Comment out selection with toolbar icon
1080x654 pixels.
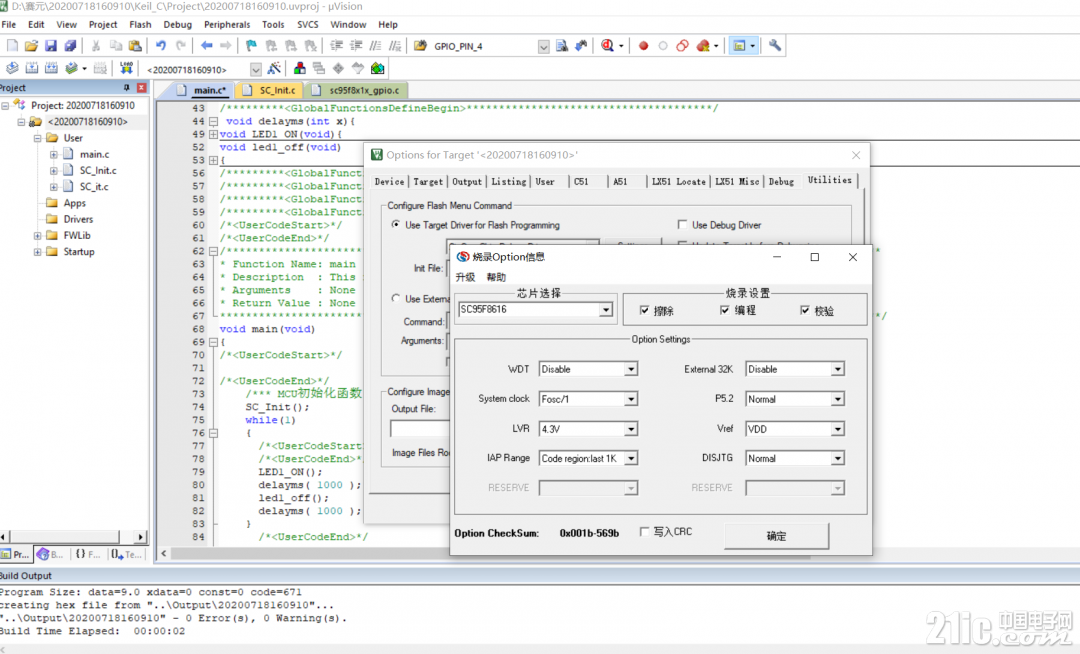click(x=375, y=46)
